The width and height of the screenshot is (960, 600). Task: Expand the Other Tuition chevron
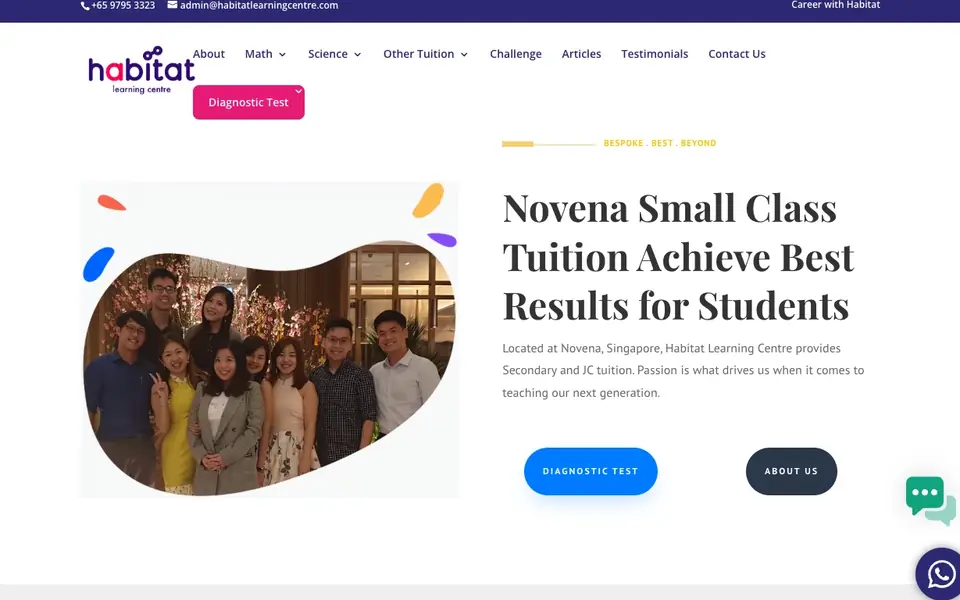[x=464, y=54]
